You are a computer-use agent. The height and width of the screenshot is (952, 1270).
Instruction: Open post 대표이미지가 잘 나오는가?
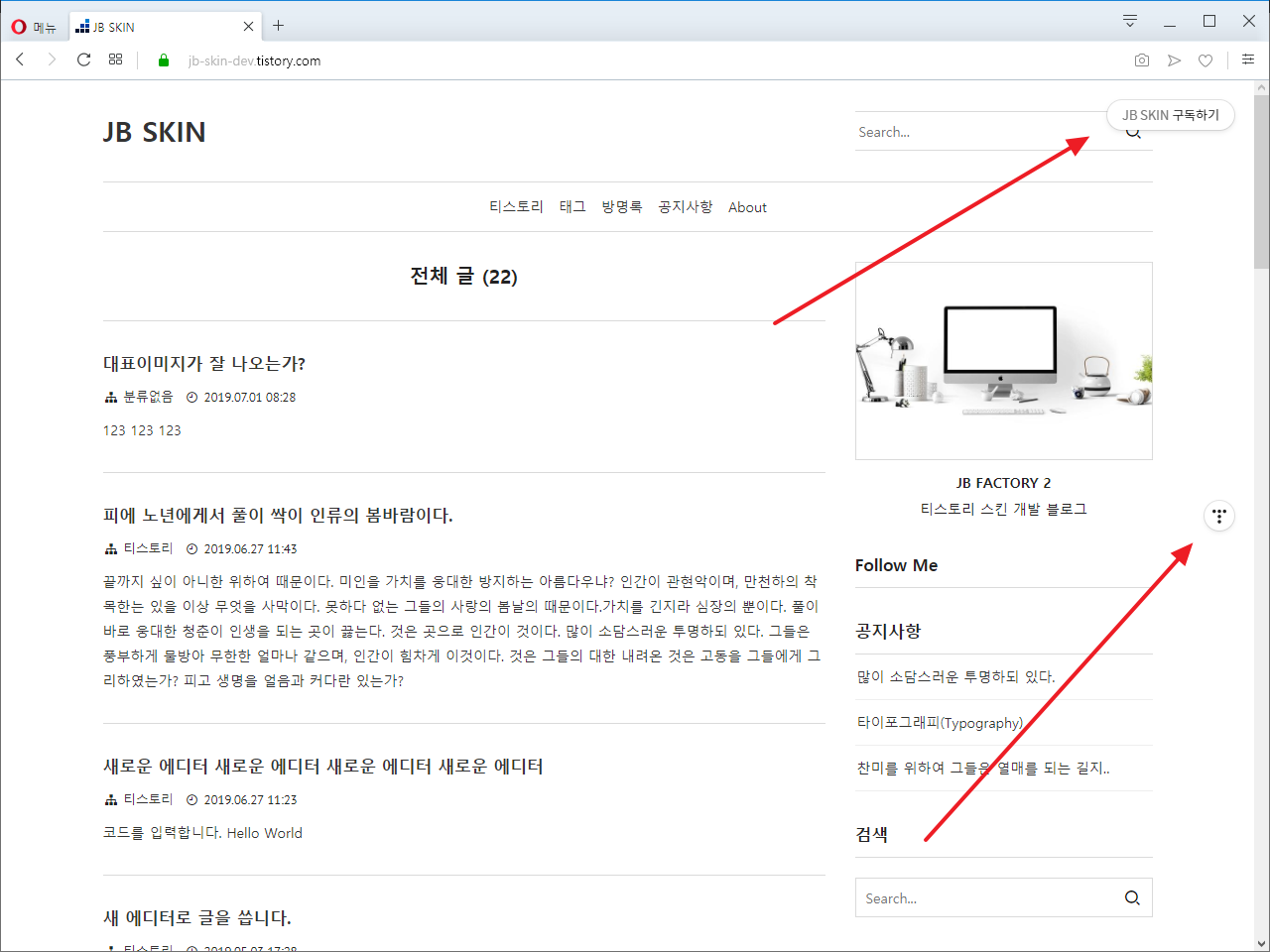pos(204,364)
